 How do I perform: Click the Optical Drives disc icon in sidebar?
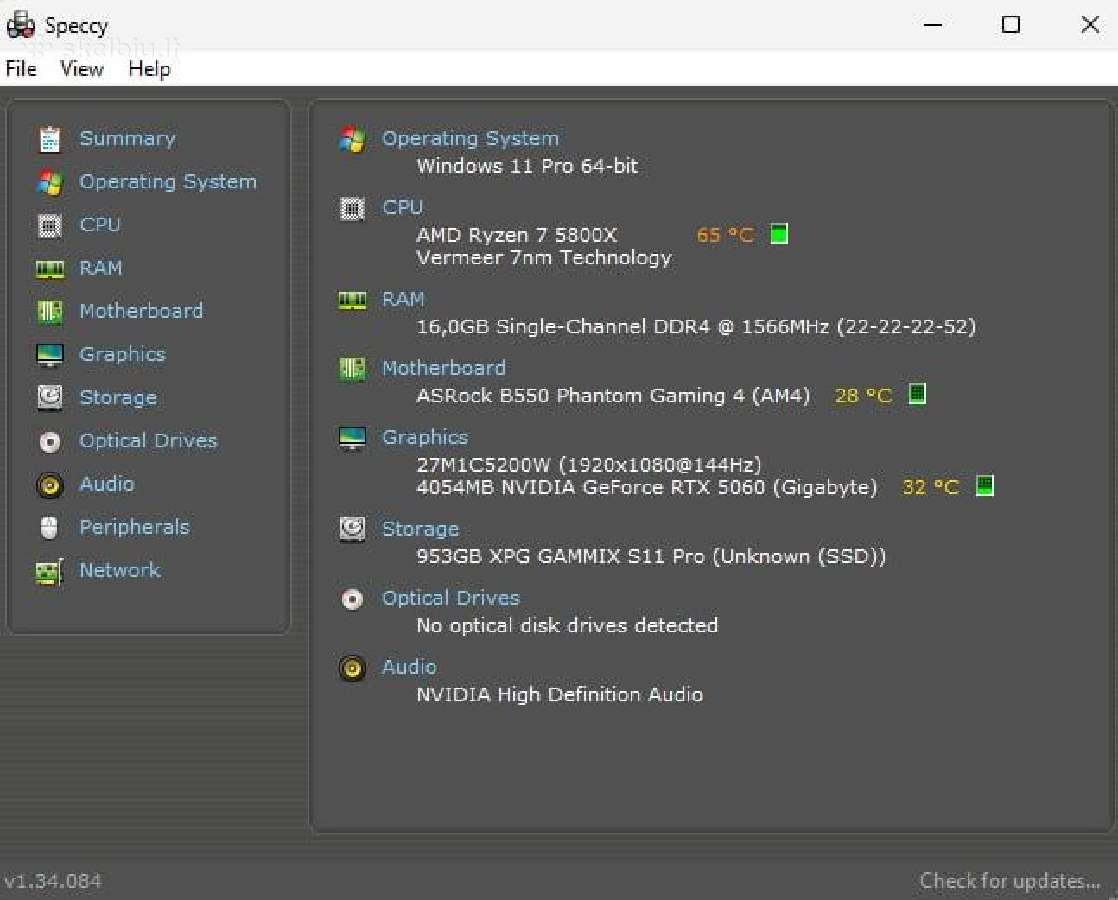tap(49, 442)
